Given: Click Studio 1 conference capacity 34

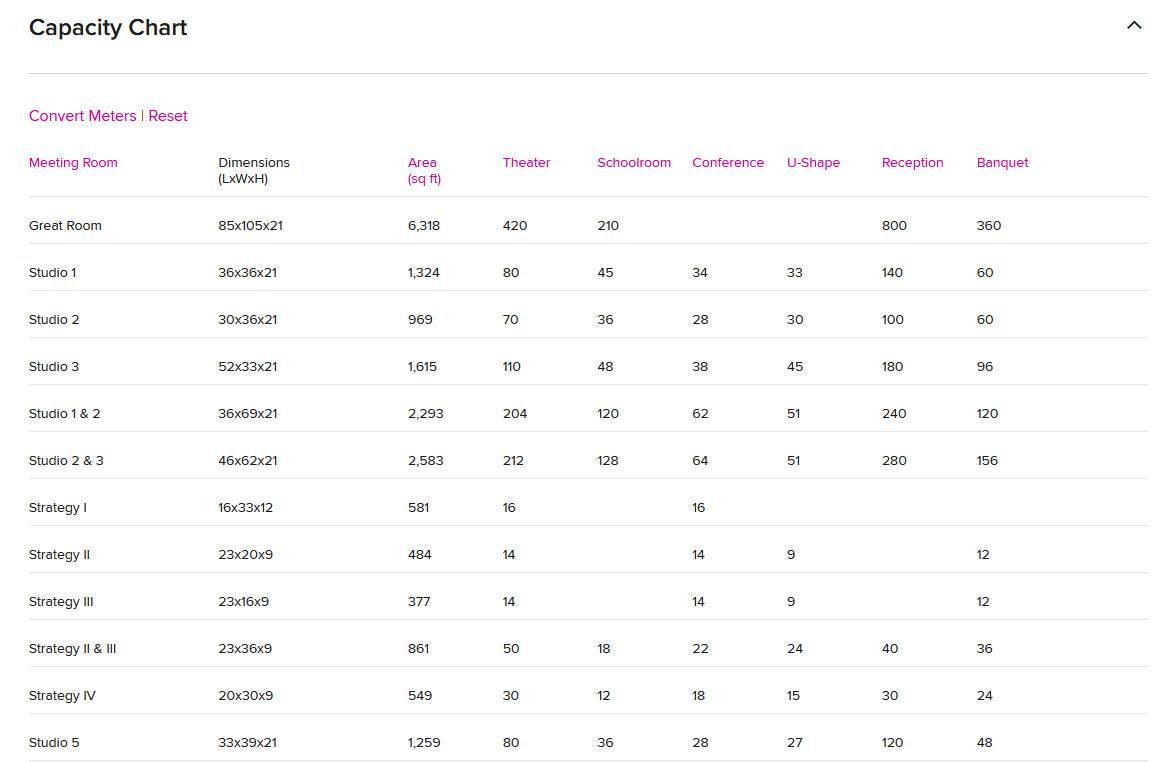Looking at the screenshot, I should click(699, 272).
